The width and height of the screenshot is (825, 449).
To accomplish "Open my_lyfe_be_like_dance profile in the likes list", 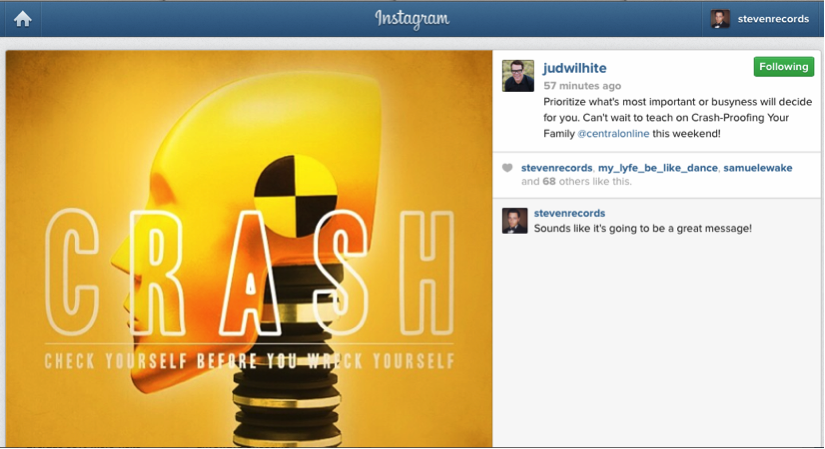I will (x=658, y=168).
